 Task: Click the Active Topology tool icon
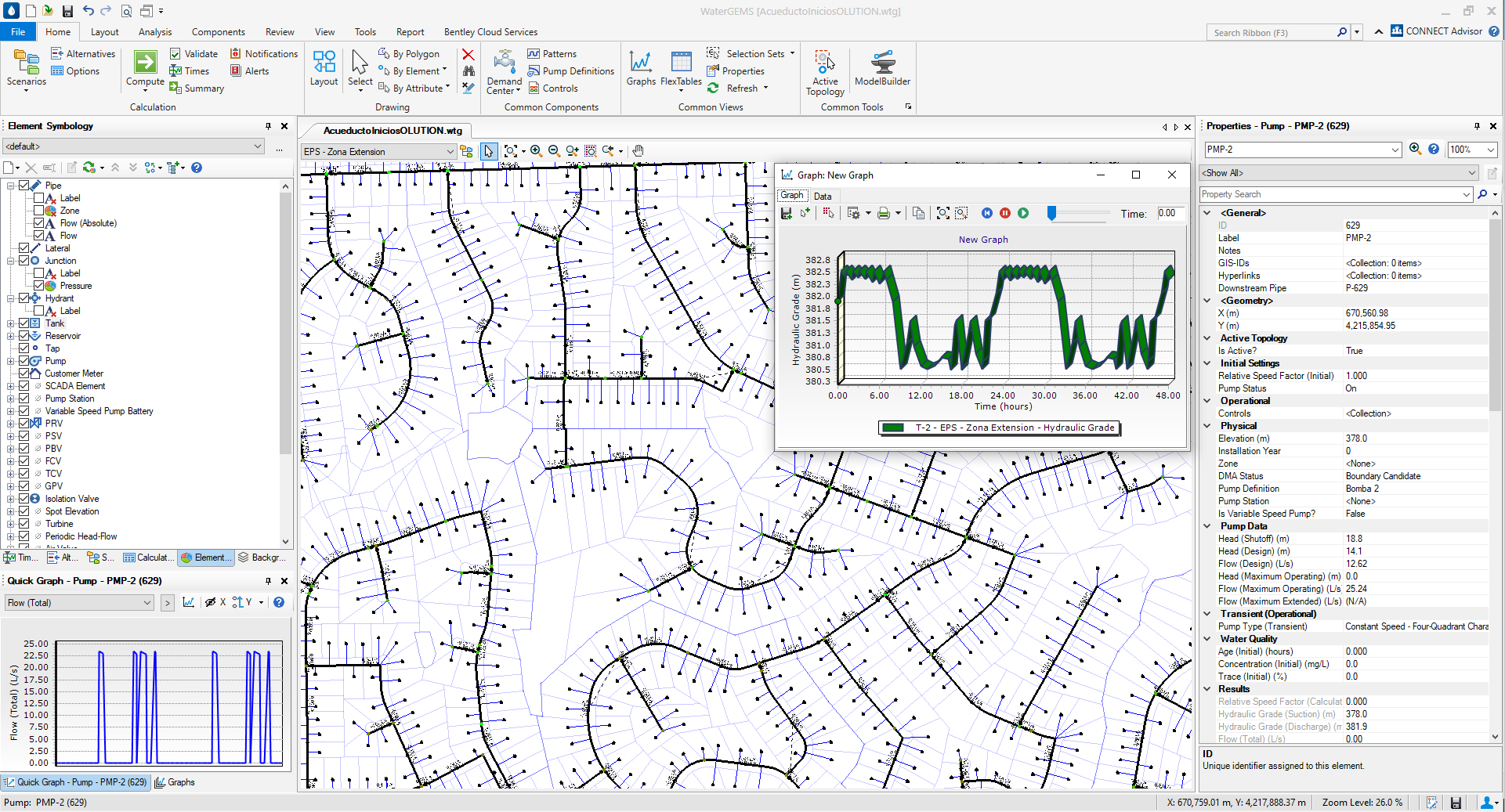(x=825, y=72)
